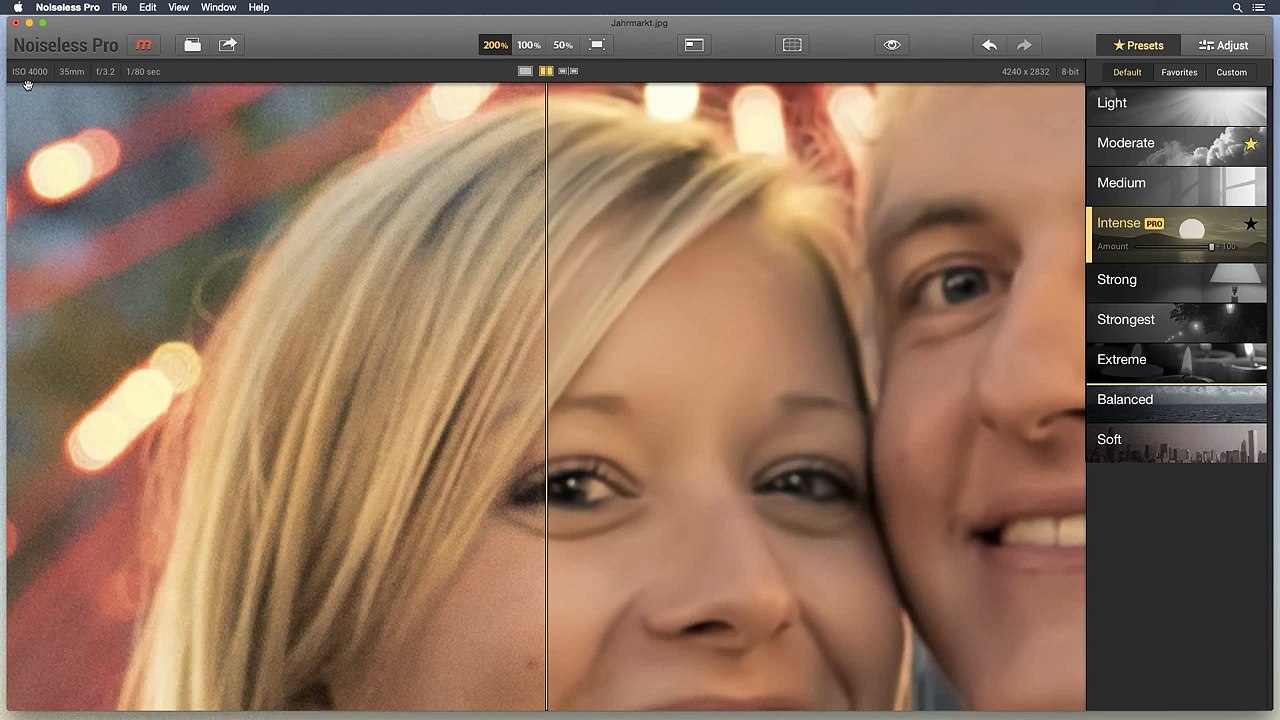
Task: Switch to the Custom presets tab
Action: 1231,72
